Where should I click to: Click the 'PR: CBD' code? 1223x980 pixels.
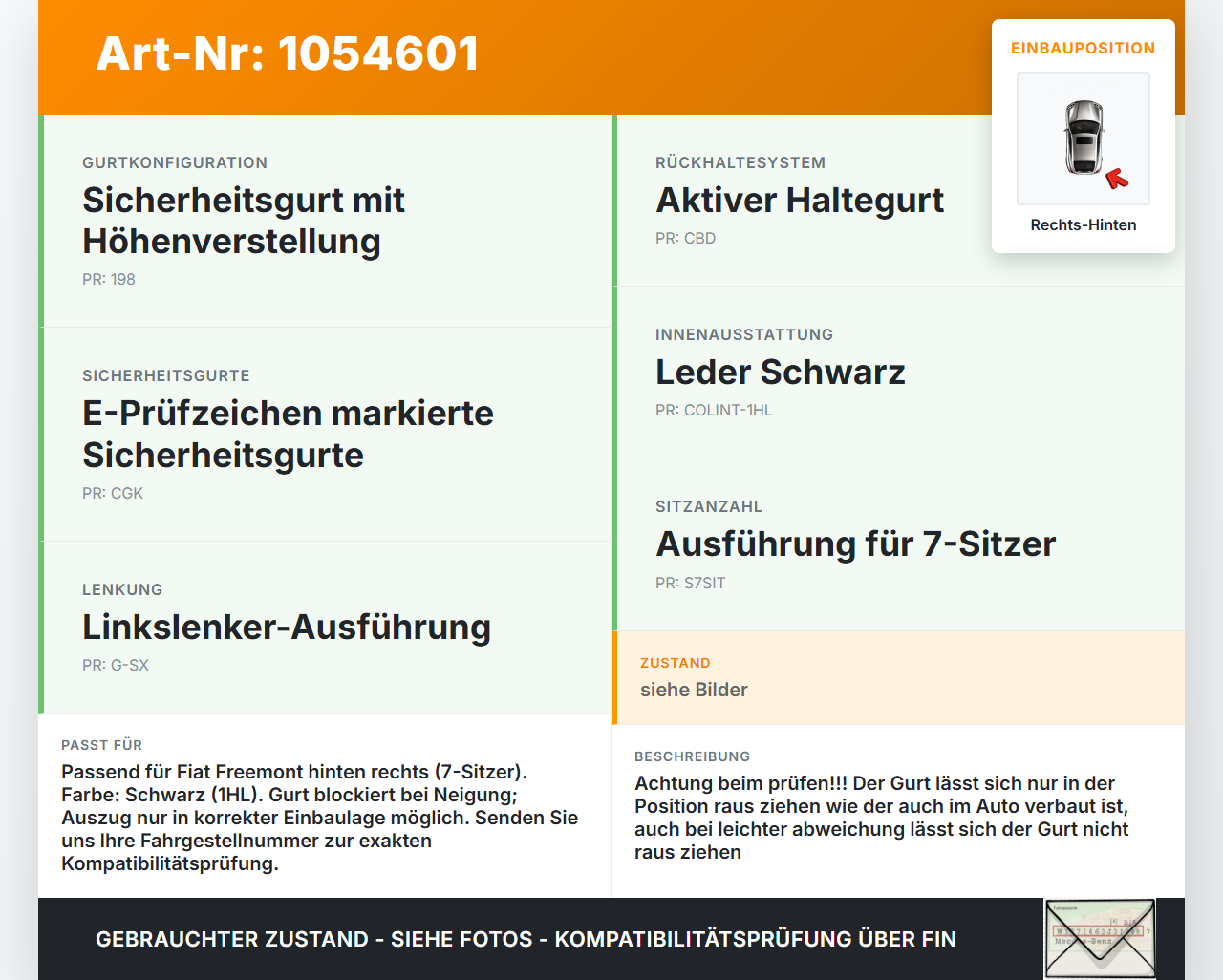coord(686,238)
